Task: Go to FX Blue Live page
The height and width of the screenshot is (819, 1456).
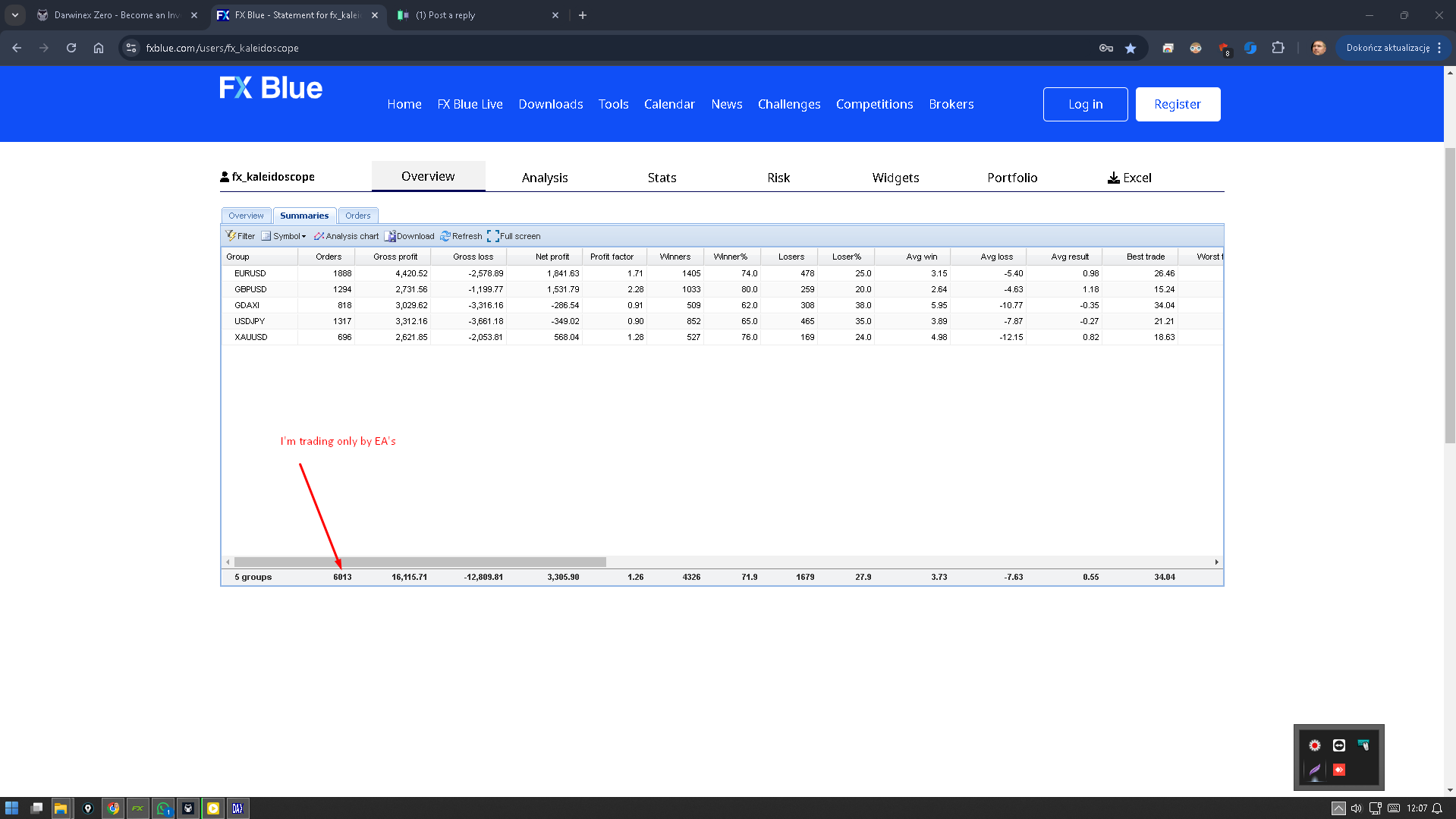Action: (x=470, y=104)
